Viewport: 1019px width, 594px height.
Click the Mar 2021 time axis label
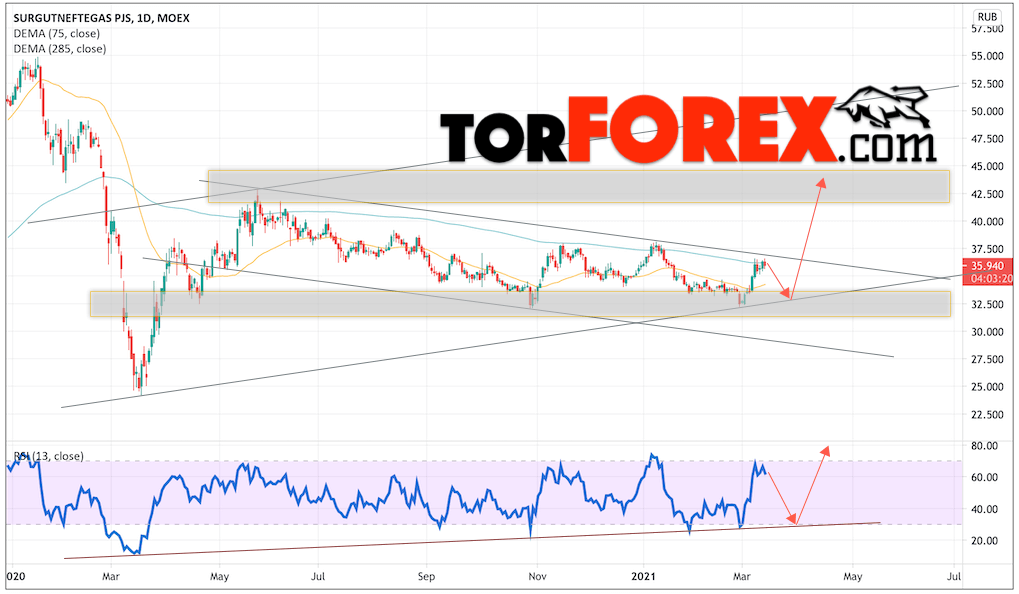coord(742,576)
